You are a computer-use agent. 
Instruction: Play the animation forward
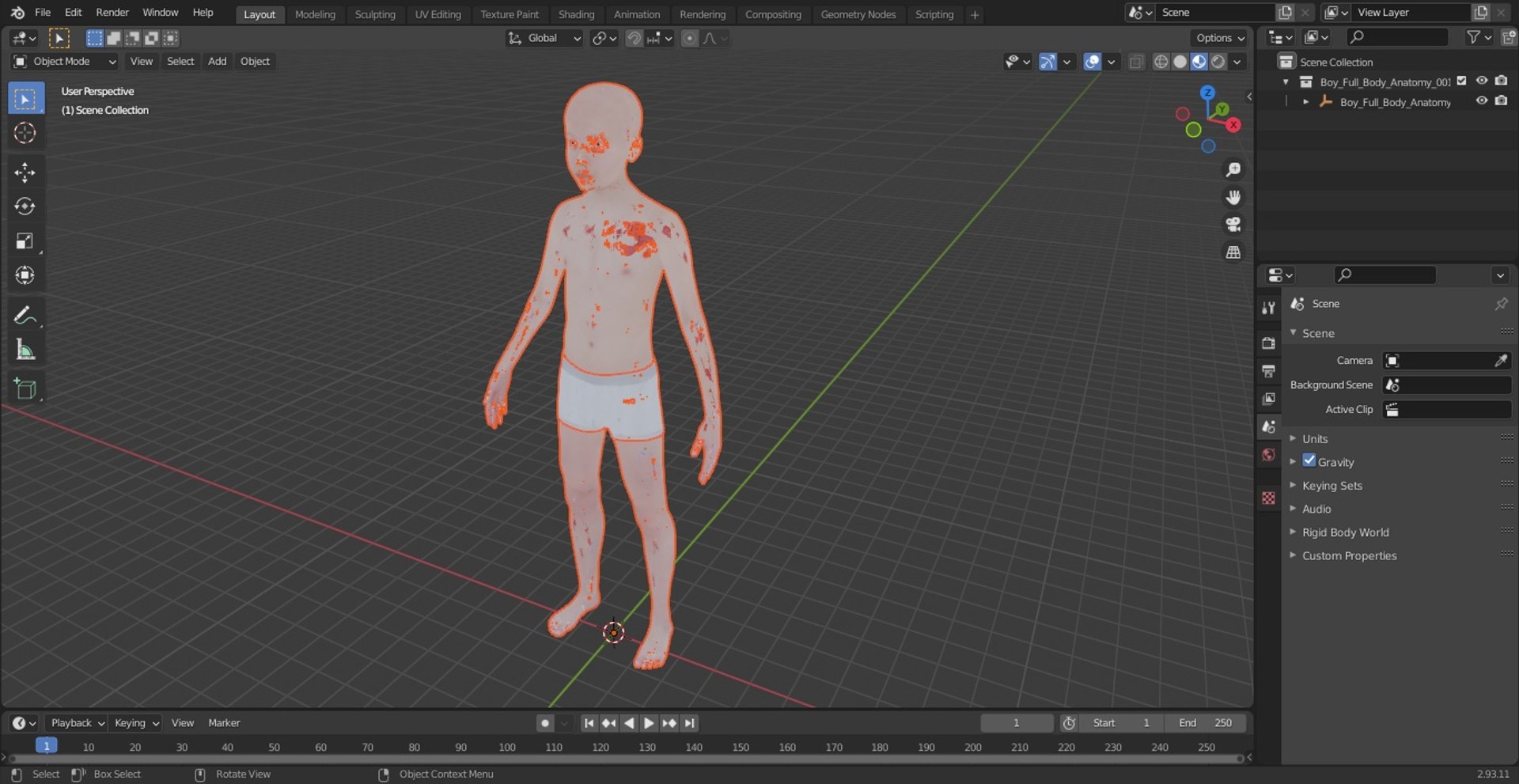point(649,723)
